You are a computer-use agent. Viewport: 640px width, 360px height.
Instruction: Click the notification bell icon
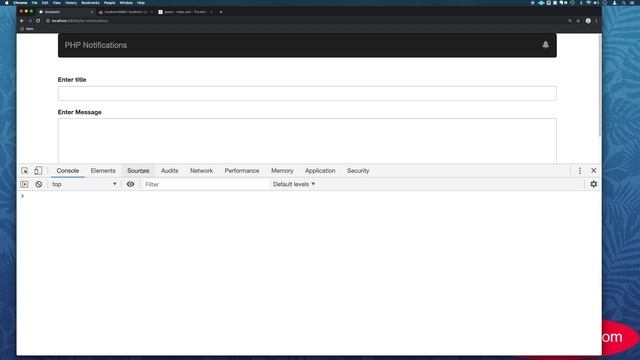coord(545,45)
